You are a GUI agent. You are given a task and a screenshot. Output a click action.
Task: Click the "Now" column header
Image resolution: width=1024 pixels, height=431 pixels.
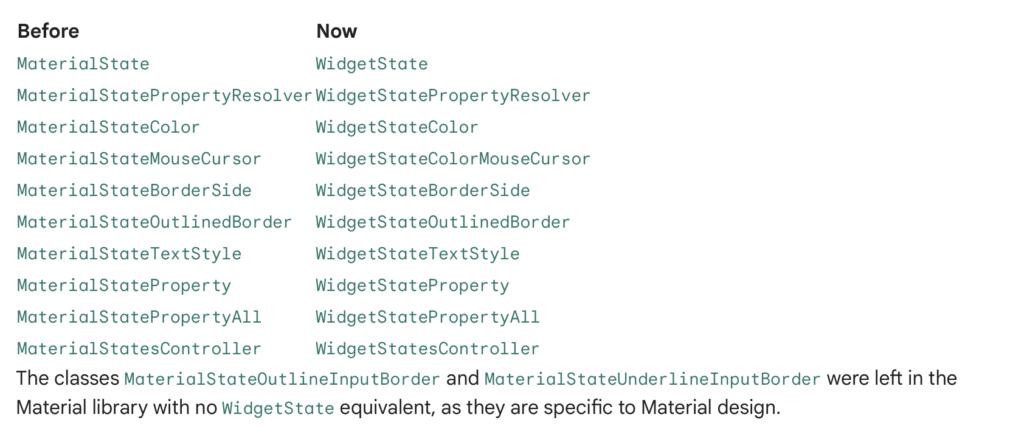point(336,31)
